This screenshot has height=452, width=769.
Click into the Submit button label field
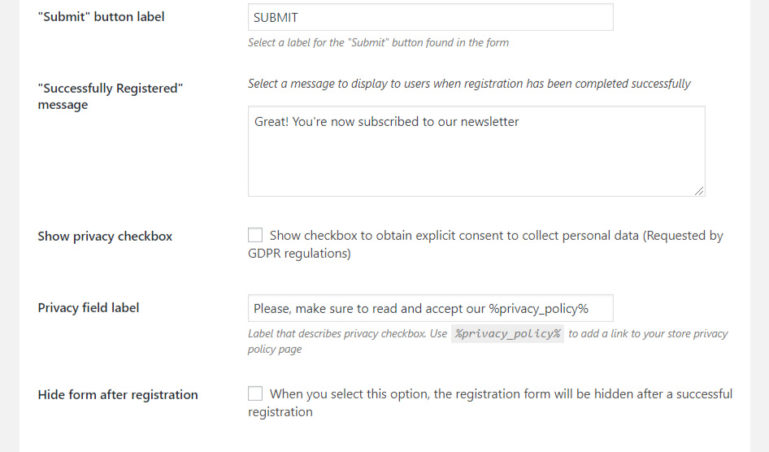click(430, 17)
